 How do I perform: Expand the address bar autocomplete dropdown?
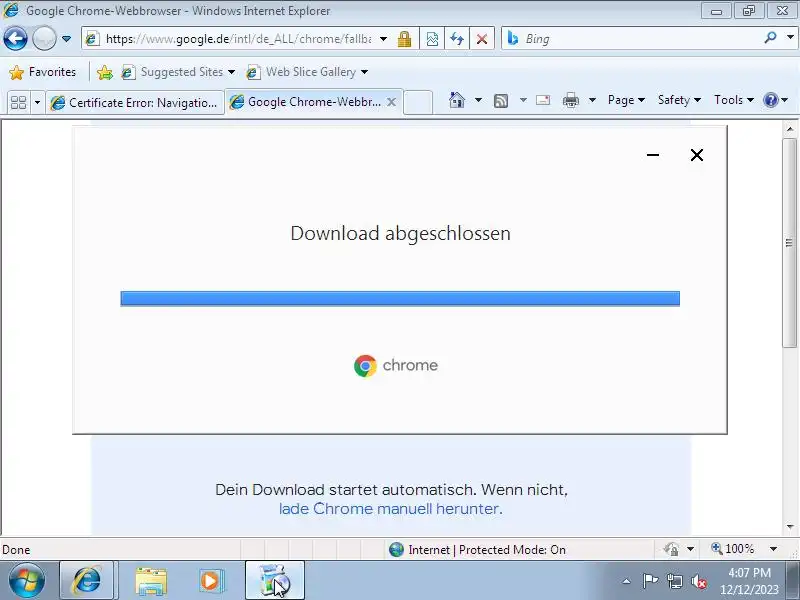click(x=383, y=39)
